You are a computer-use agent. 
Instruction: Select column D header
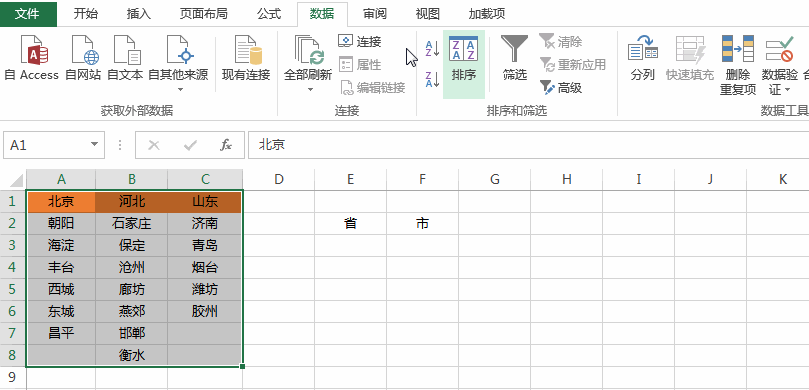tap(279, 180)
